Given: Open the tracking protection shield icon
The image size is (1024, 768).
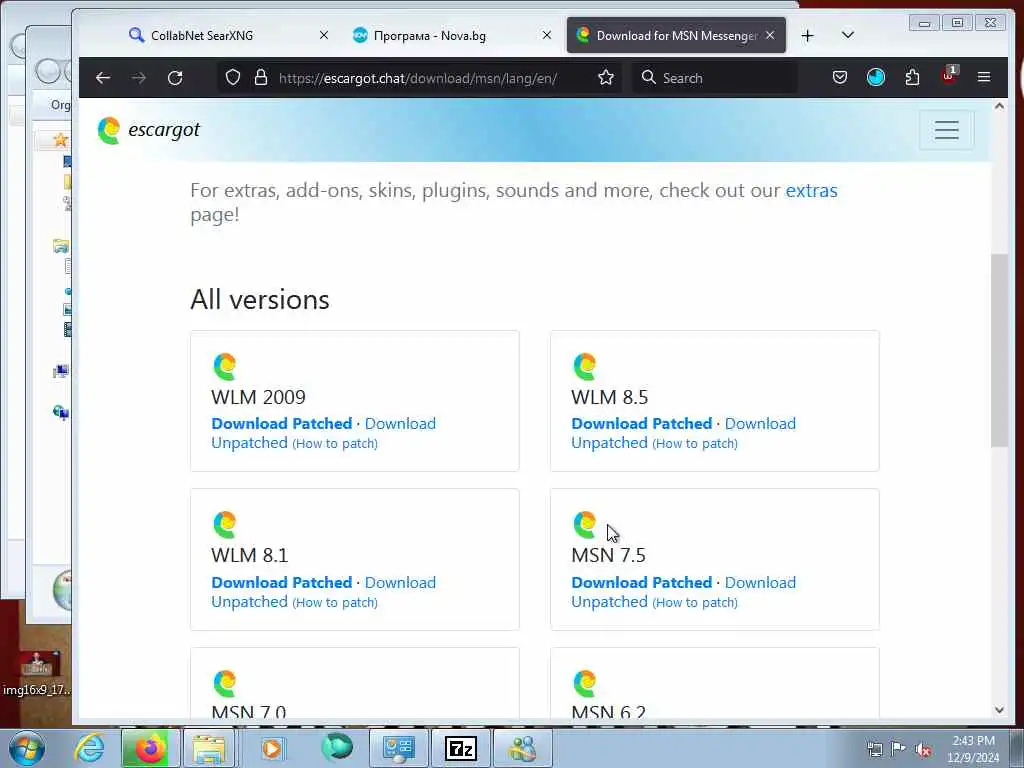Looking at the screenshot, I should coord(232,78).
